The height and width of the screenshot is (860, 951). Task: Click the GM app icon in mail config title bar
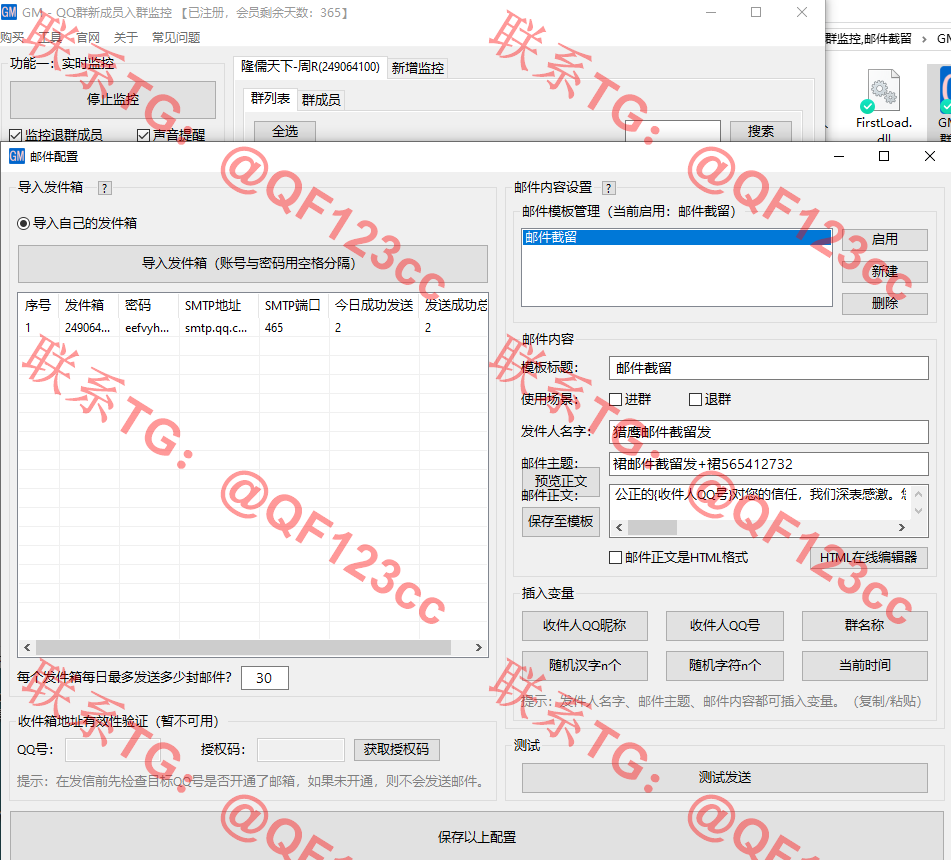(17, 156)
